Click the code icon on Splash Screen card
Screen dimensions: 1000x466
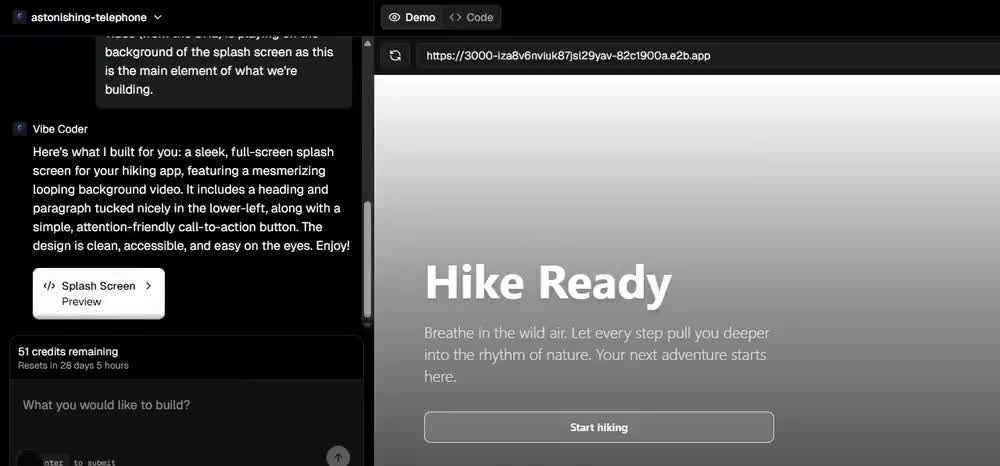[x=49, y=286]
